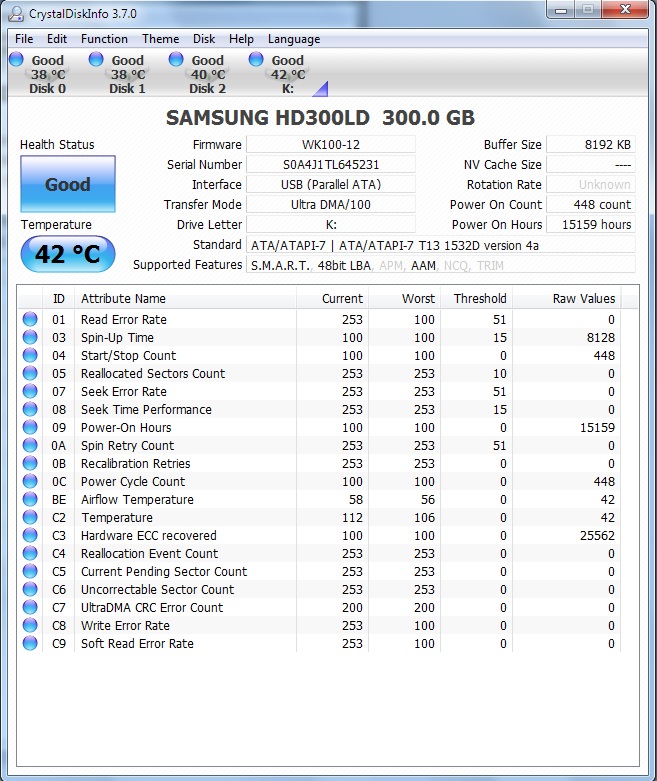Screen dimensions: 657x781
Task: Click status orb for Start/Stop Count
Action: (x=30, y=355)
